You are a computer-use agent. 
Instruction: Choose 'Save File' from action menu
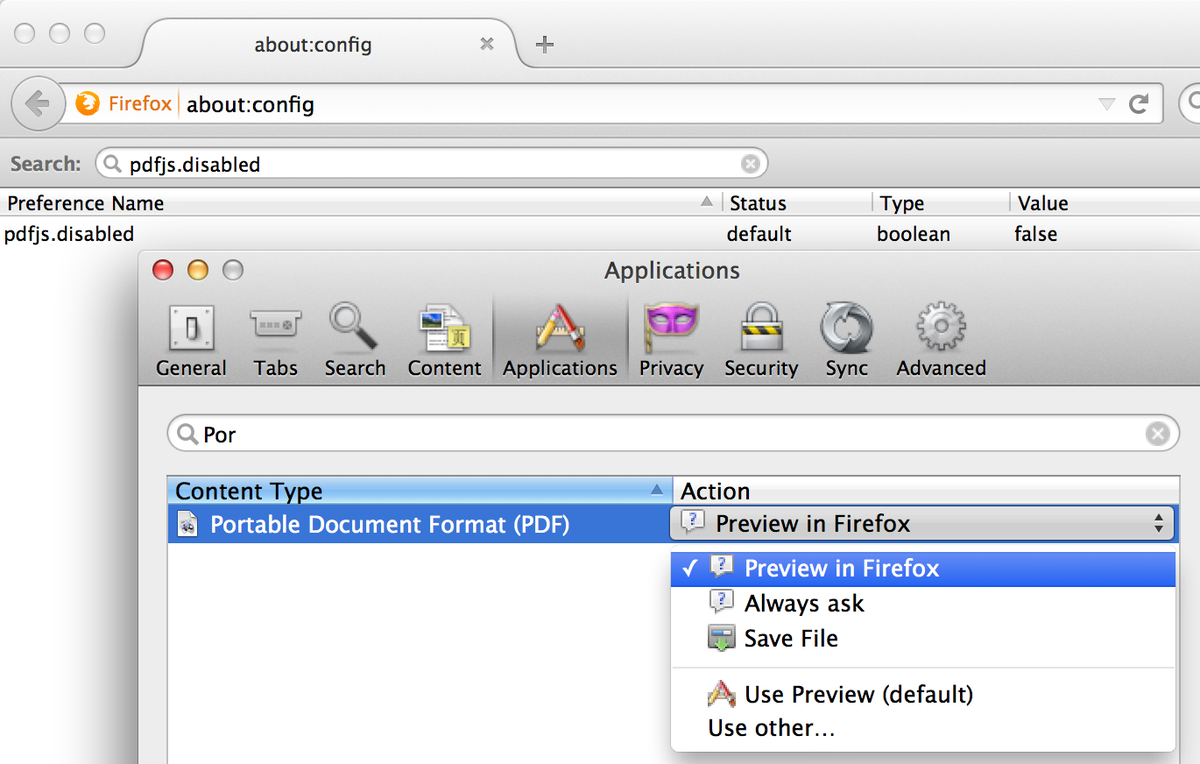tap(923, 638)
